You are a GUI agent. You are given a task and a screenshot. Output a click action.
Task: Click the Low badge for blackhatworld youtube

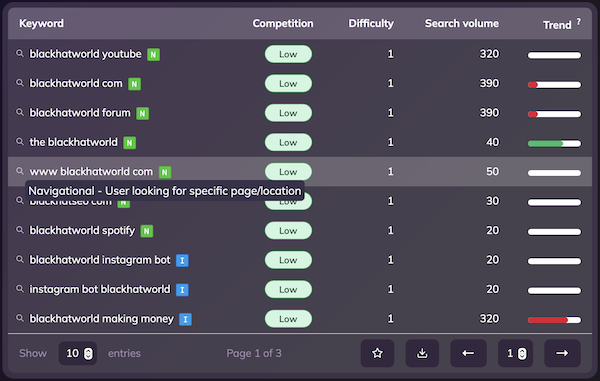(288, 54)
